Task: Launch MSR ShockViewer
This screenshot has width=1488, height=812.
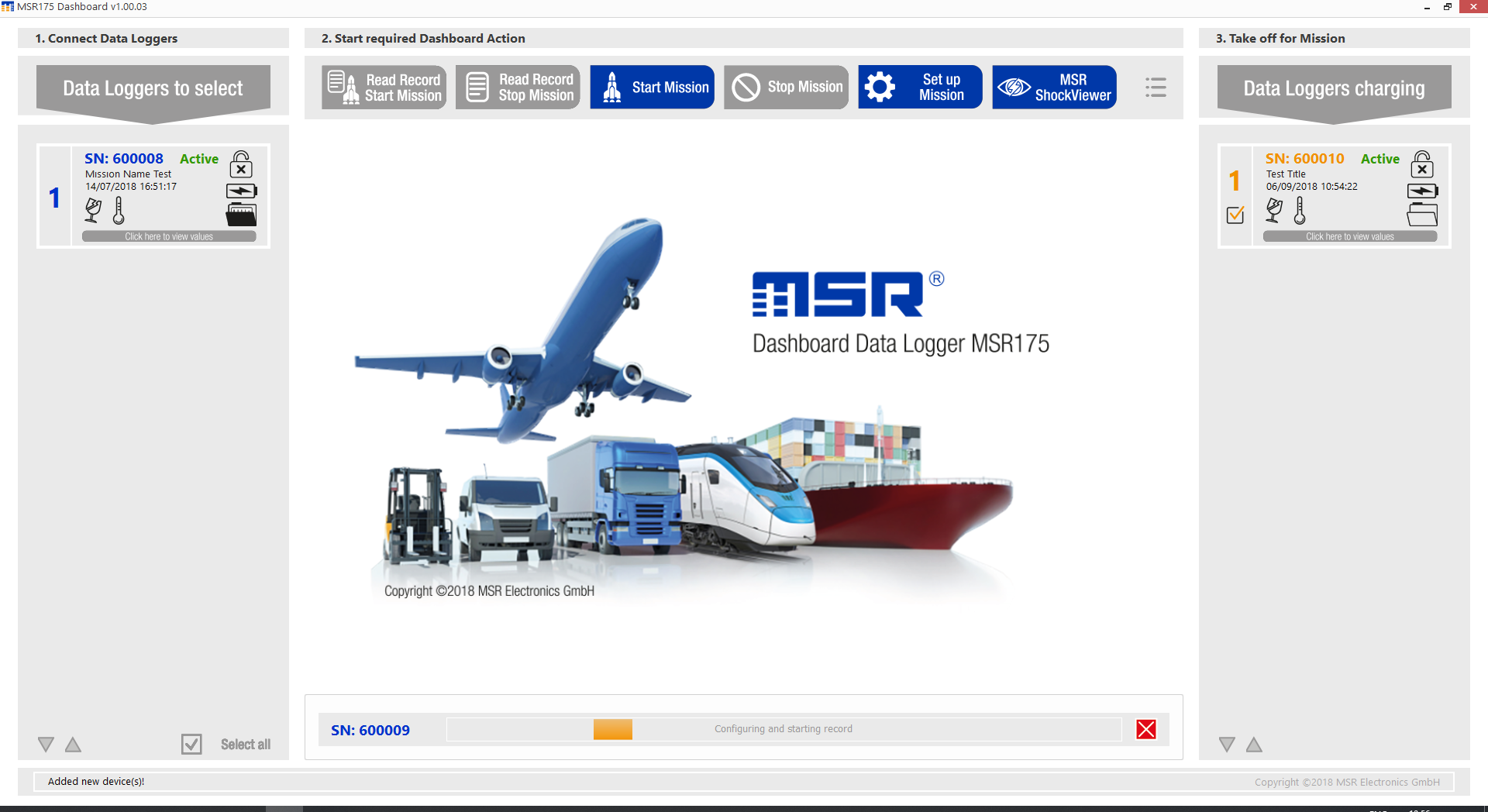Action: coord(1054,87)
